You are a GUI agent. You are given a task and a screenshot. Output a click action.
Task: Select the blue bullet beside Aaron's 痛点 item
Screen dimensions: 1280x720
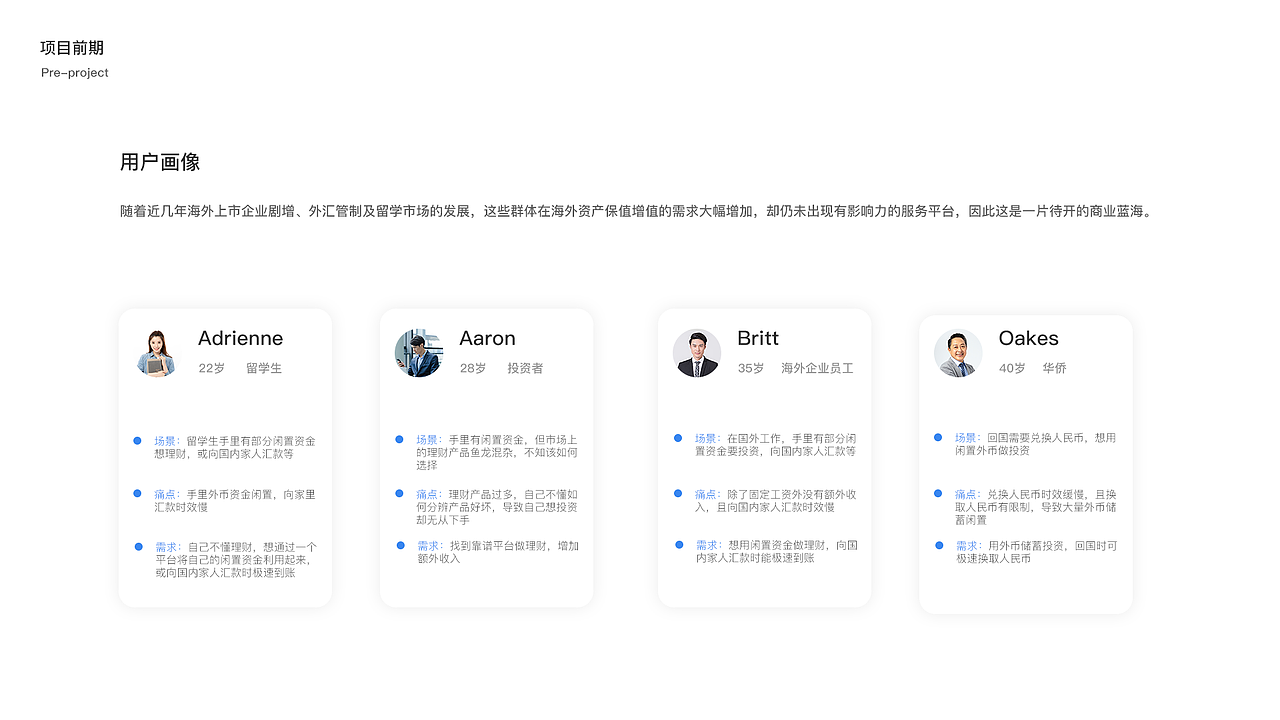(x=399, y=492)
